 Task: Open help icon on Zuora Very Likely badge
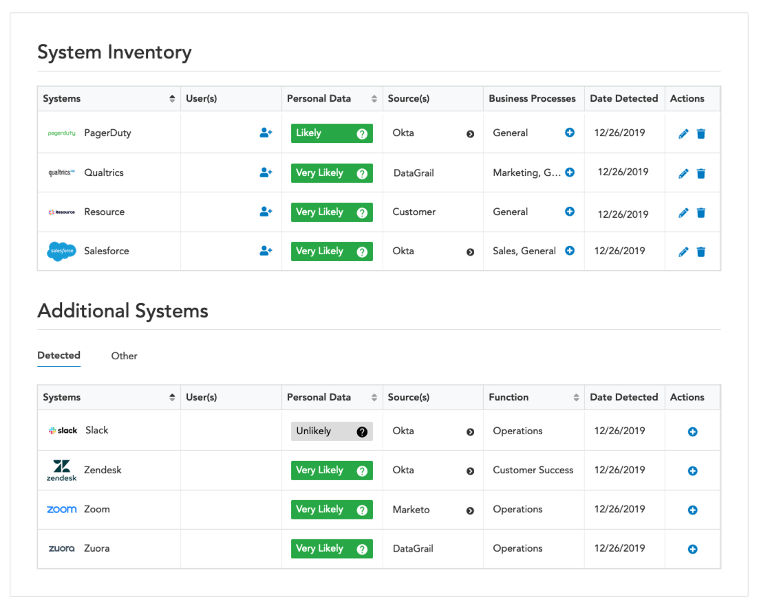pos(362,550)
